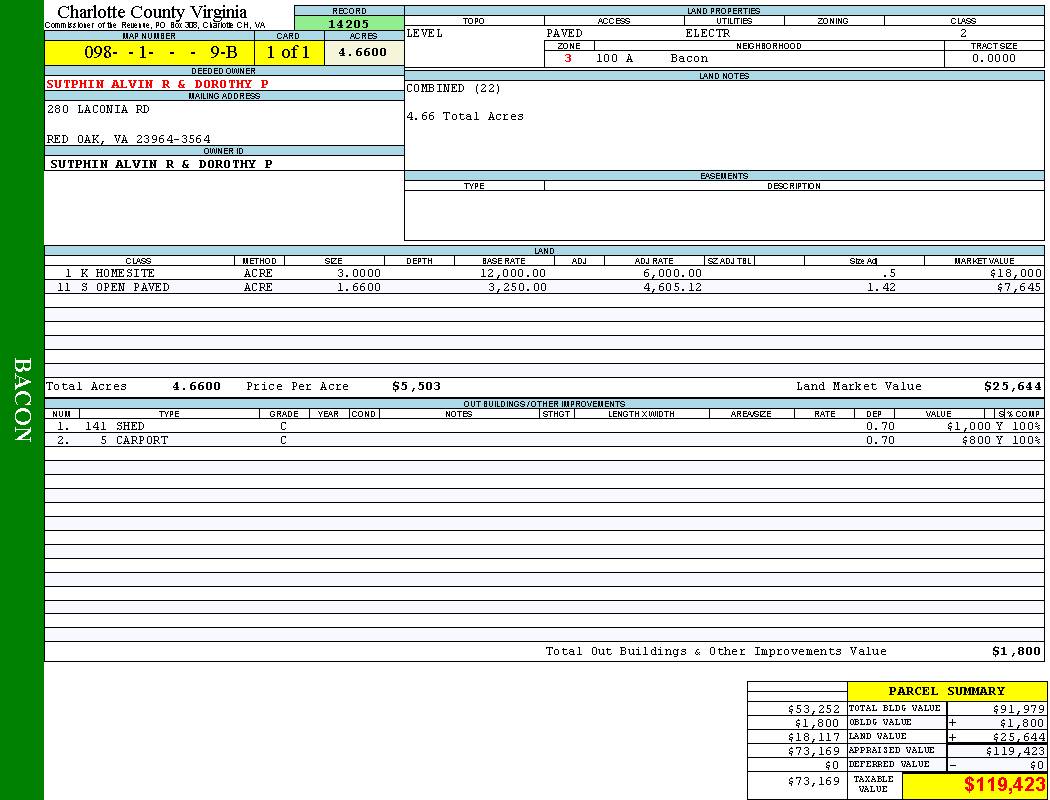This screenshot has width=1050, height=800.
Task: Select the Bacon neighborhood entry
Action: pyautogui.click(x=689, y=59)
